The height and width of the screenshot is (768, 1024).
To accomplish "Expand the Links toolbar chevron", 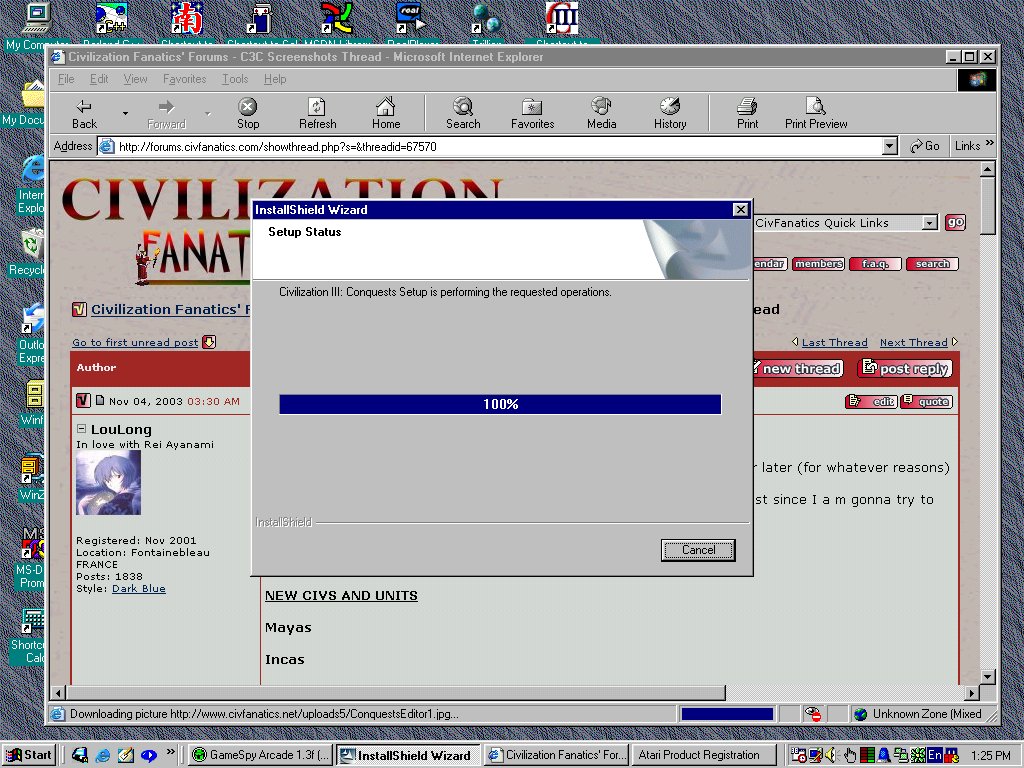I will (989, 142).
